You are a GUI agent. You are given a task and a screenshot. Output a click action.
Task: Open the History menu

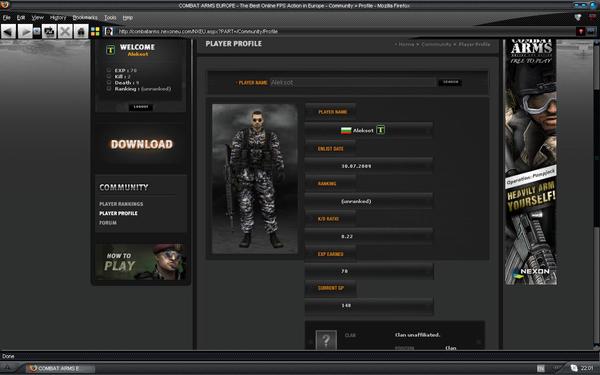tap(58, 18)
